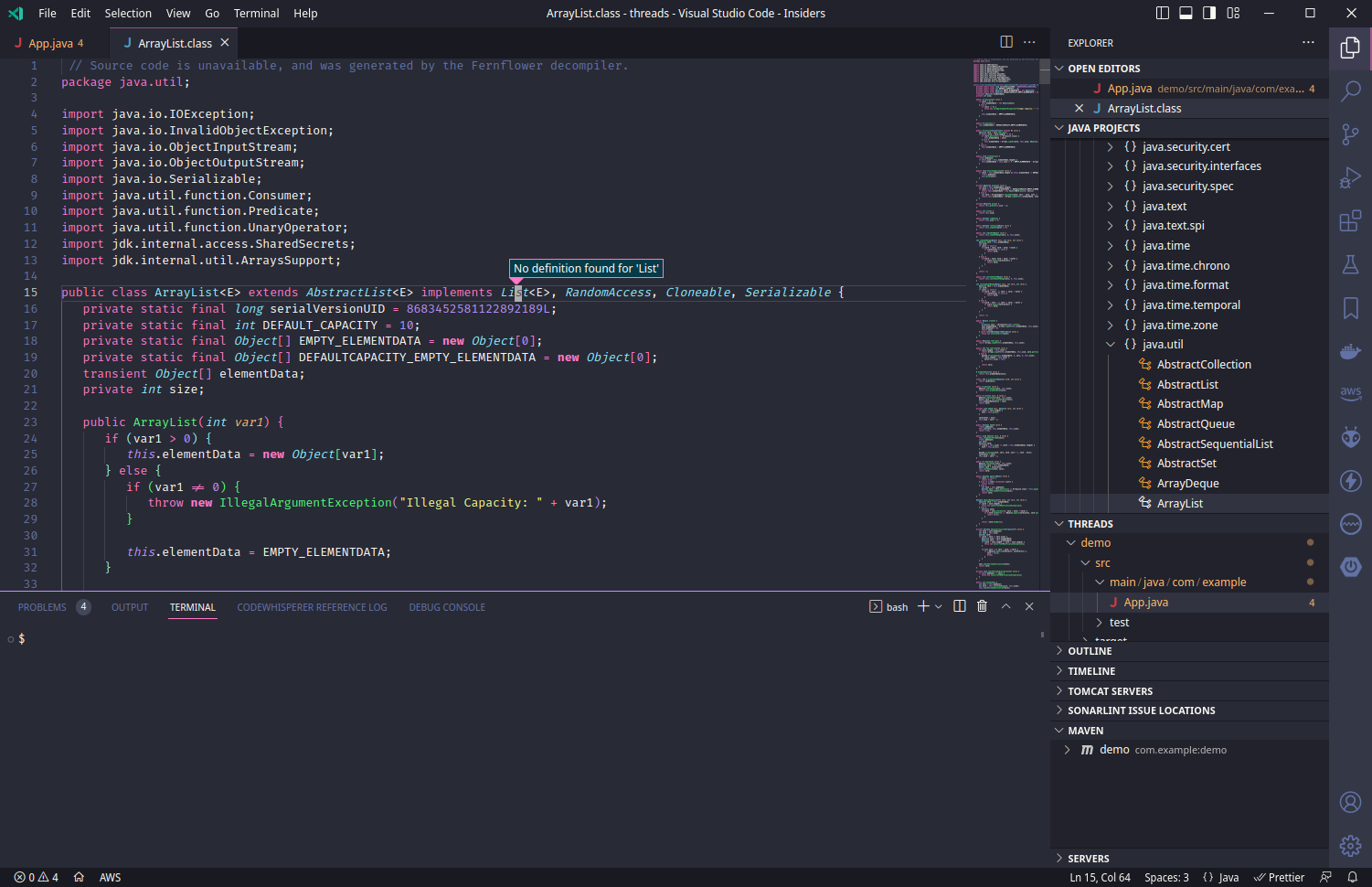
Task: Collapse the Java Projects section
Action: tap(1189, 128)
